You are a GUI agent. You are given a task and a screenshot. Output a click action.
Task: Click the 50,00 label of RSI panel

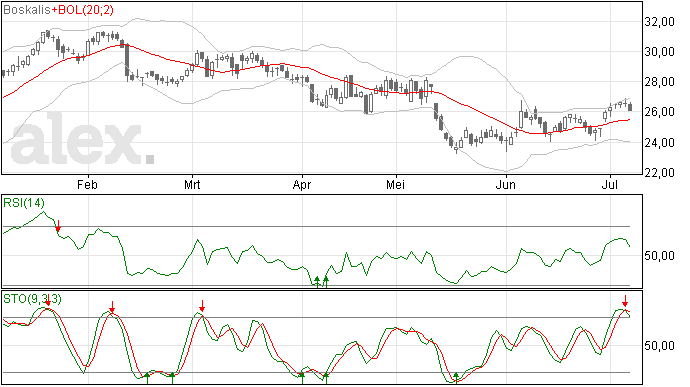point(659,256)
